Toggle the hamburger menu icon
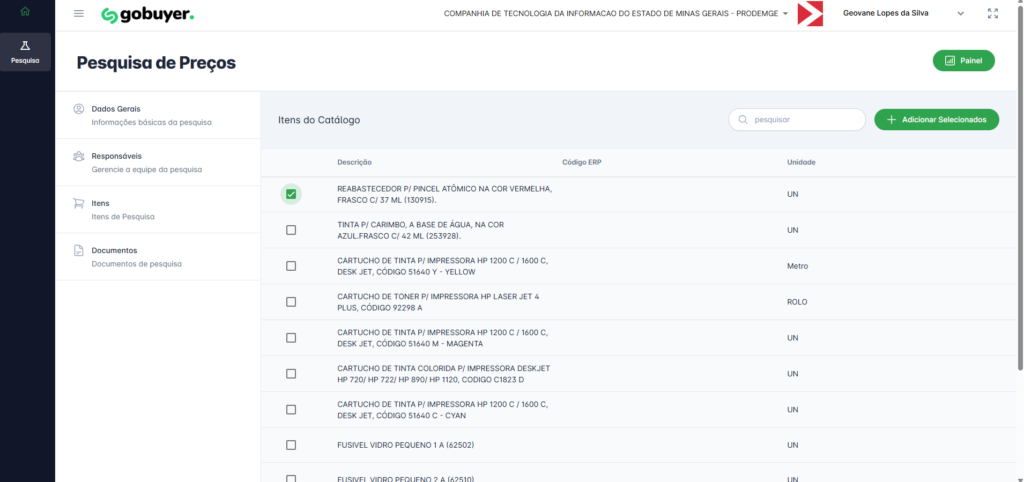1024x482 pixels. pos(79,14)
